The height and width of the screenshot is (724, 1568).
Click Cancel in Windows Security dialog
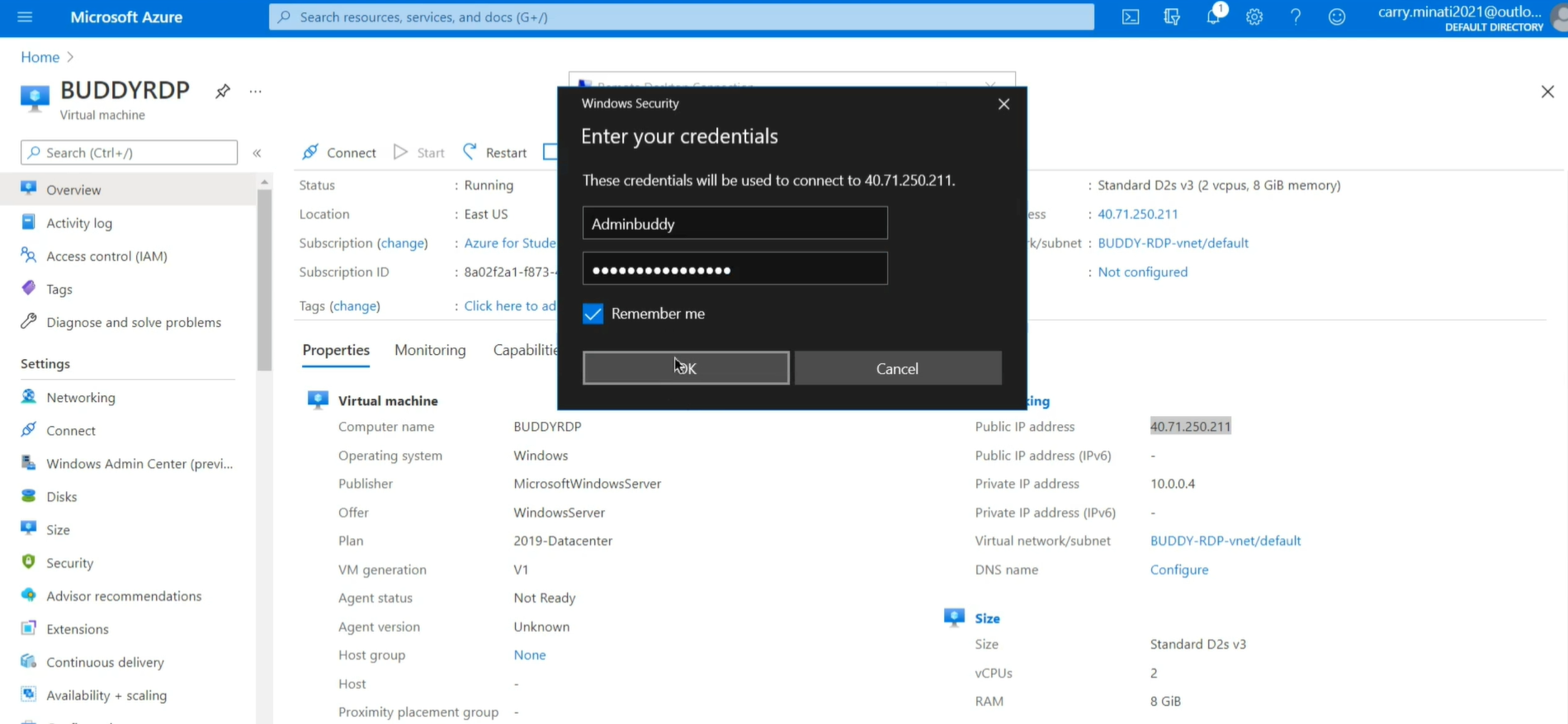pyautogui.click(x=898, y=368)
